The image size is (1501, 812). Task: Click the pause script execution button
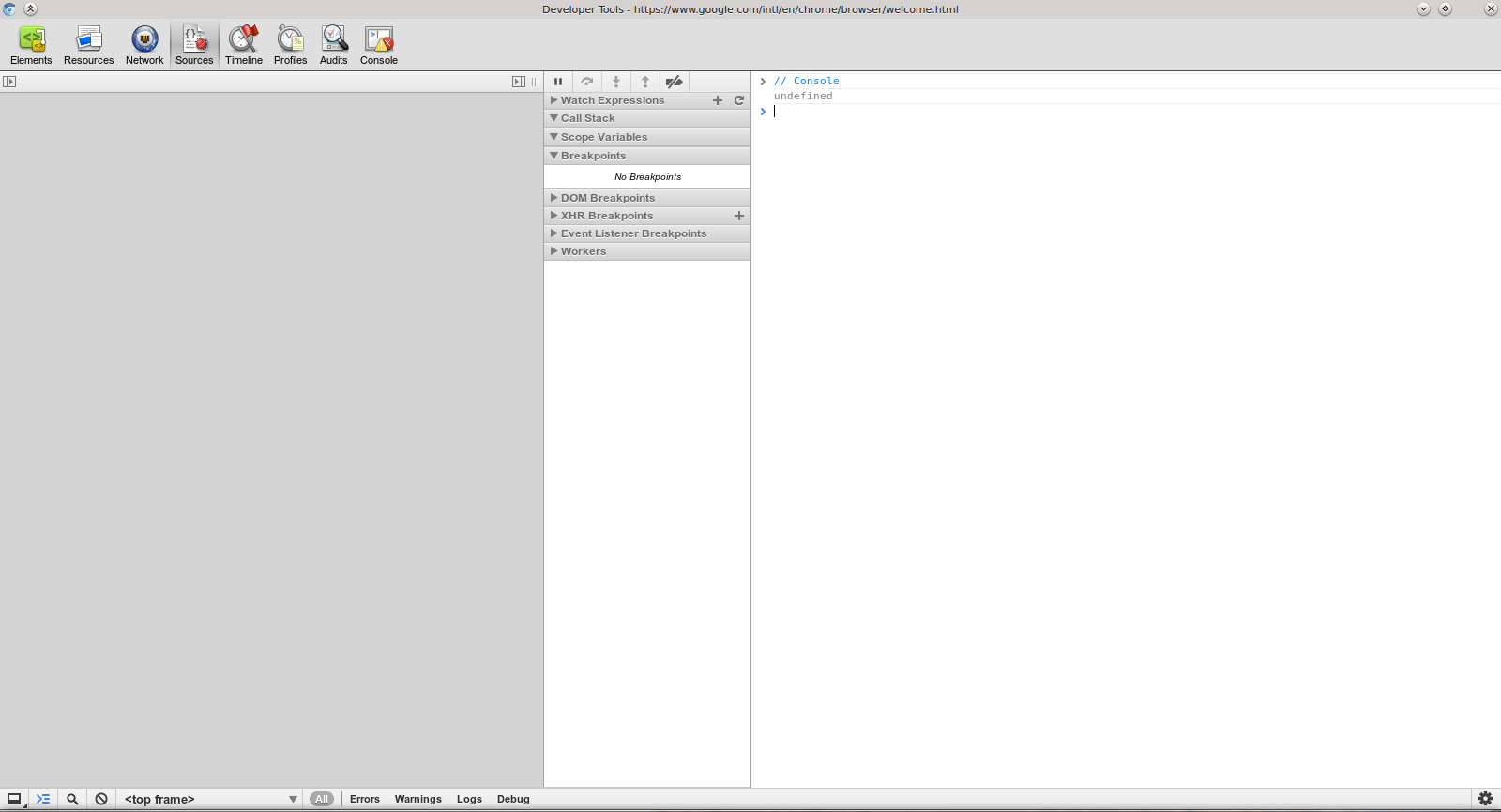click(x=558, y=82)
